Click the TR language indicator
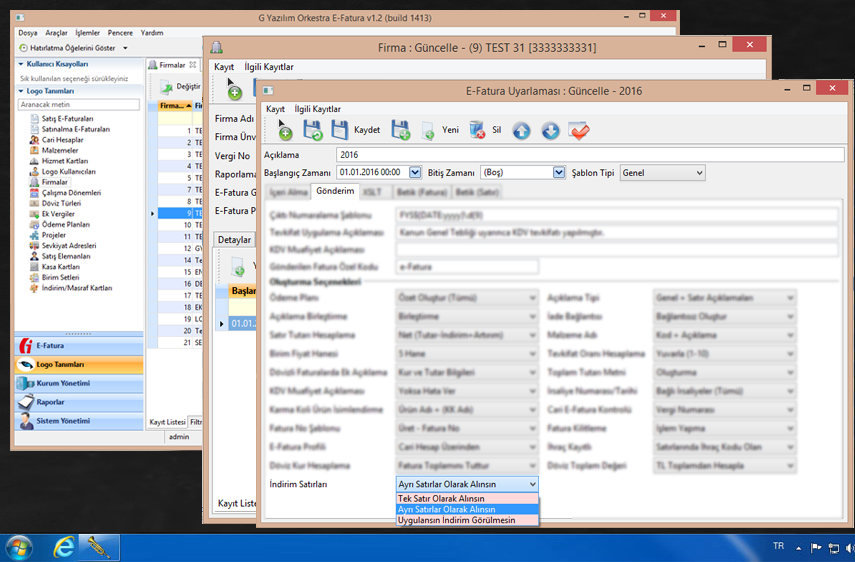Viewport: 855px width, 562px height. pos(779,546)
